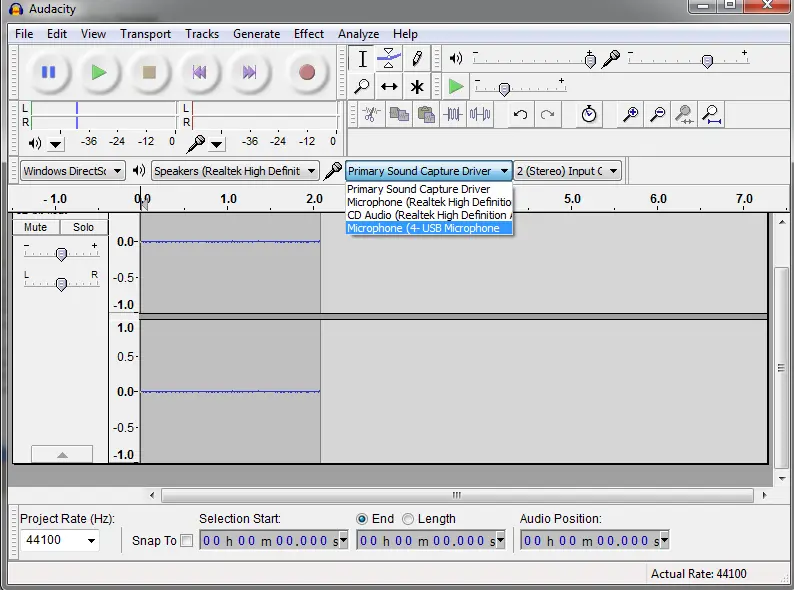Click the Pause transport button
The width and height of the screenshot is (794, 590).
49,72
